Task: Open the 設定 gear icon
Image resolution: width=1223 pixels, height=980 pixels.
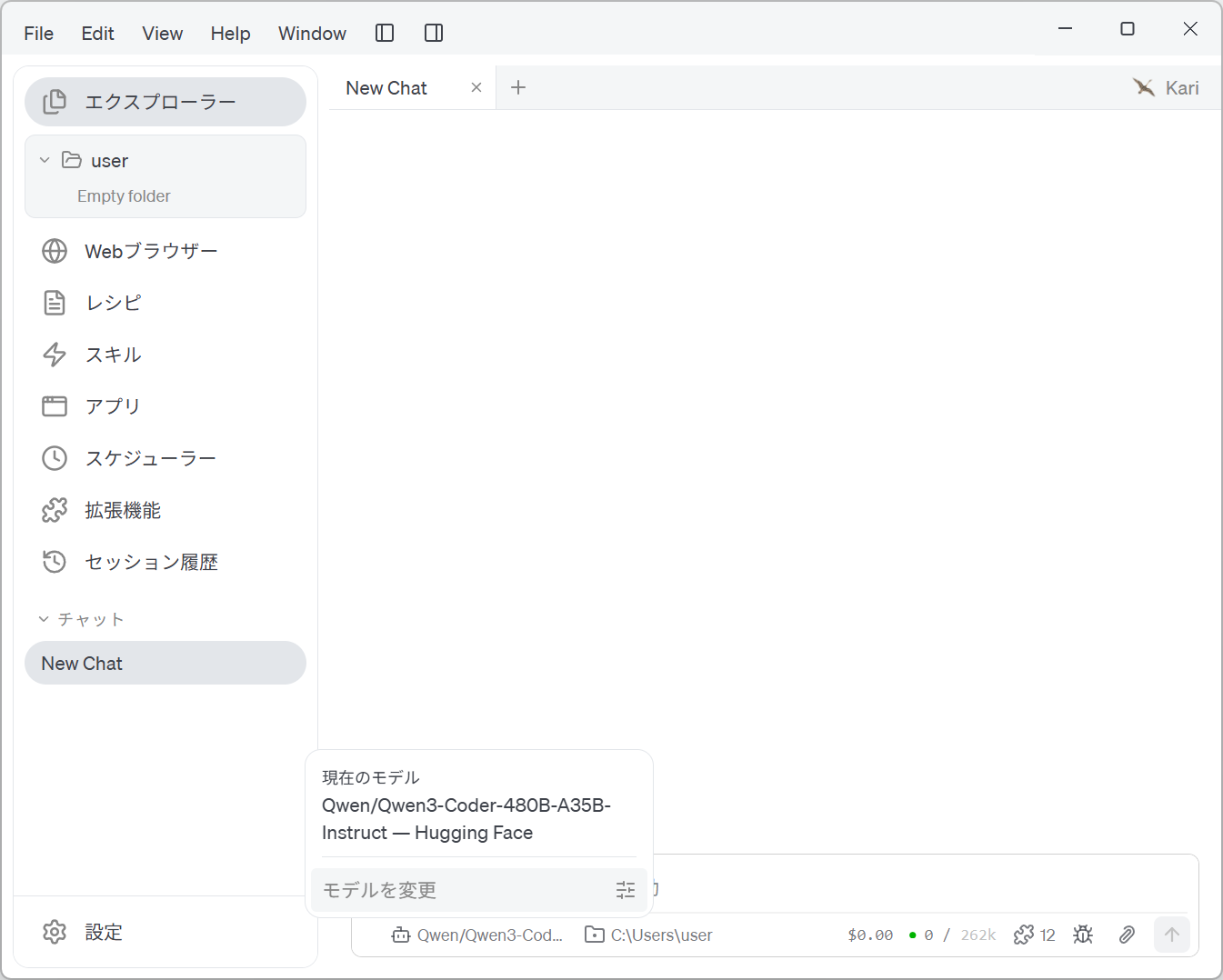Action: [x=55, y=932]
